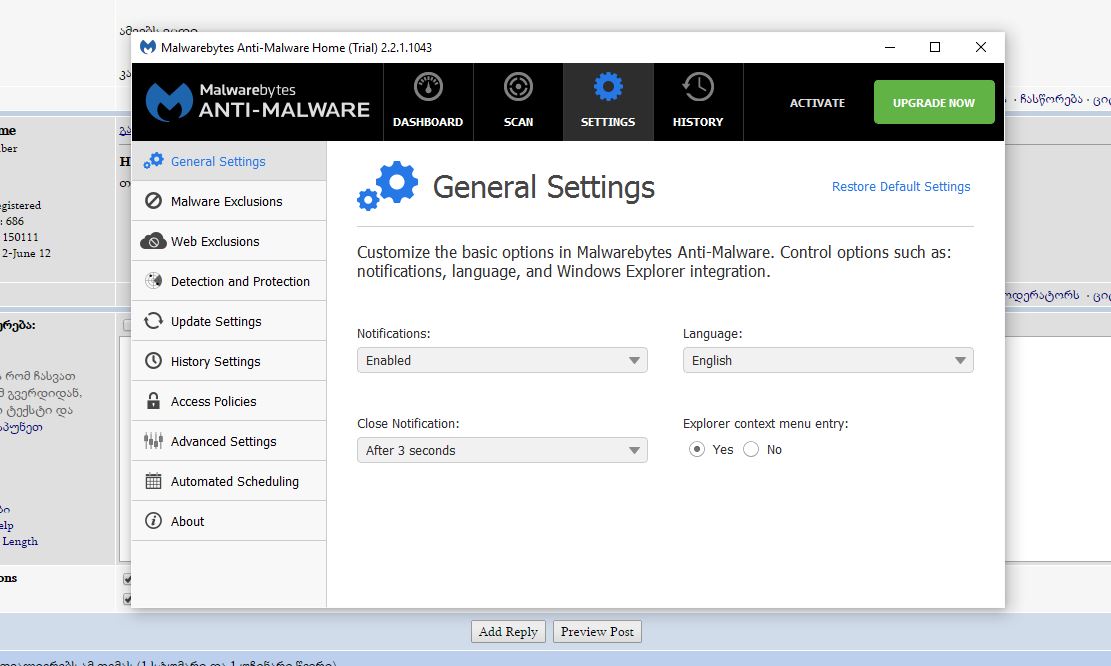Open the Web Exclusions section
1111x666 pixels.
point(229,241)
